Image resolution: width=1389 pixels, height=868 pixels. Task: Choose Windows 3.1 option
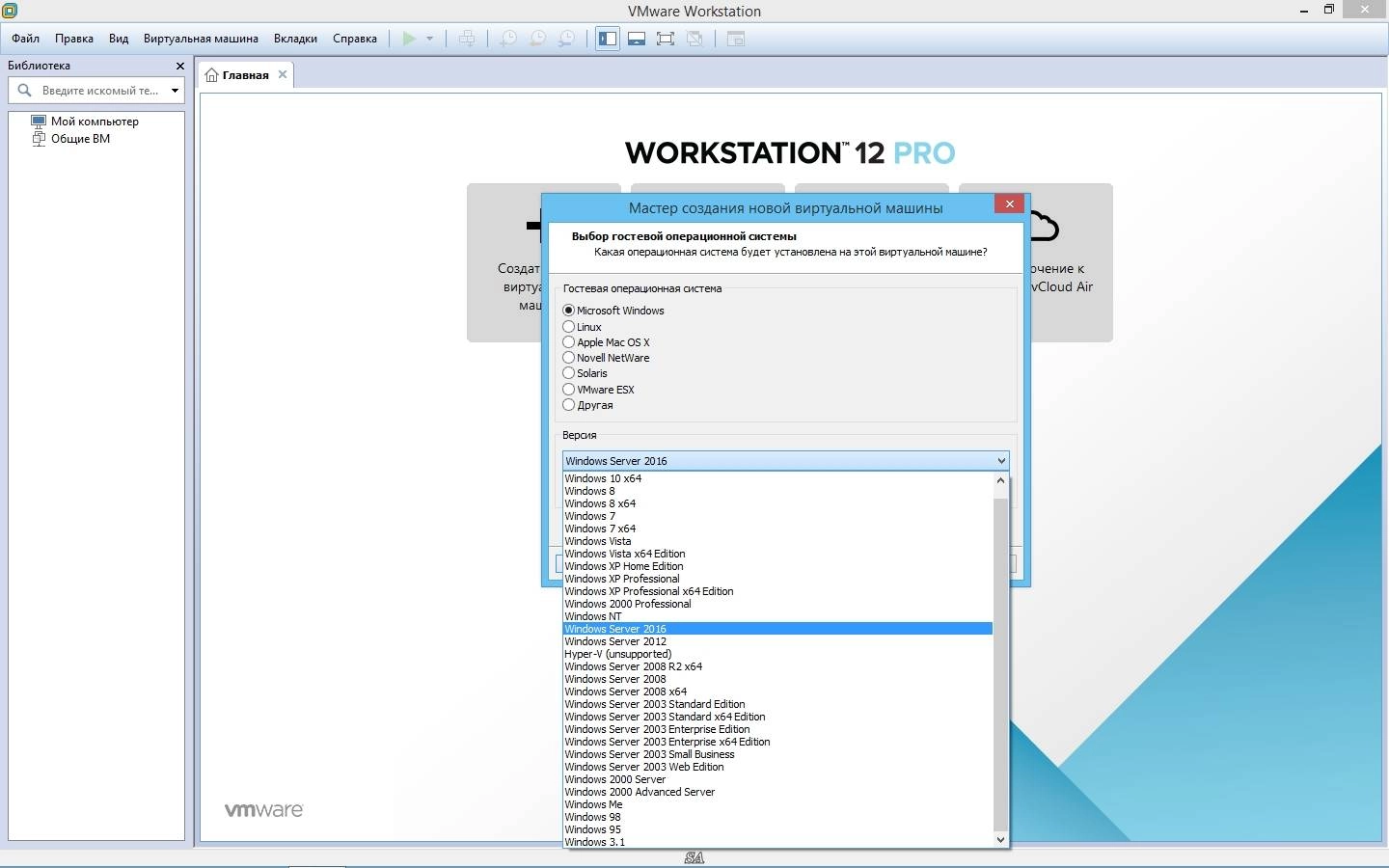click(777, 842)
